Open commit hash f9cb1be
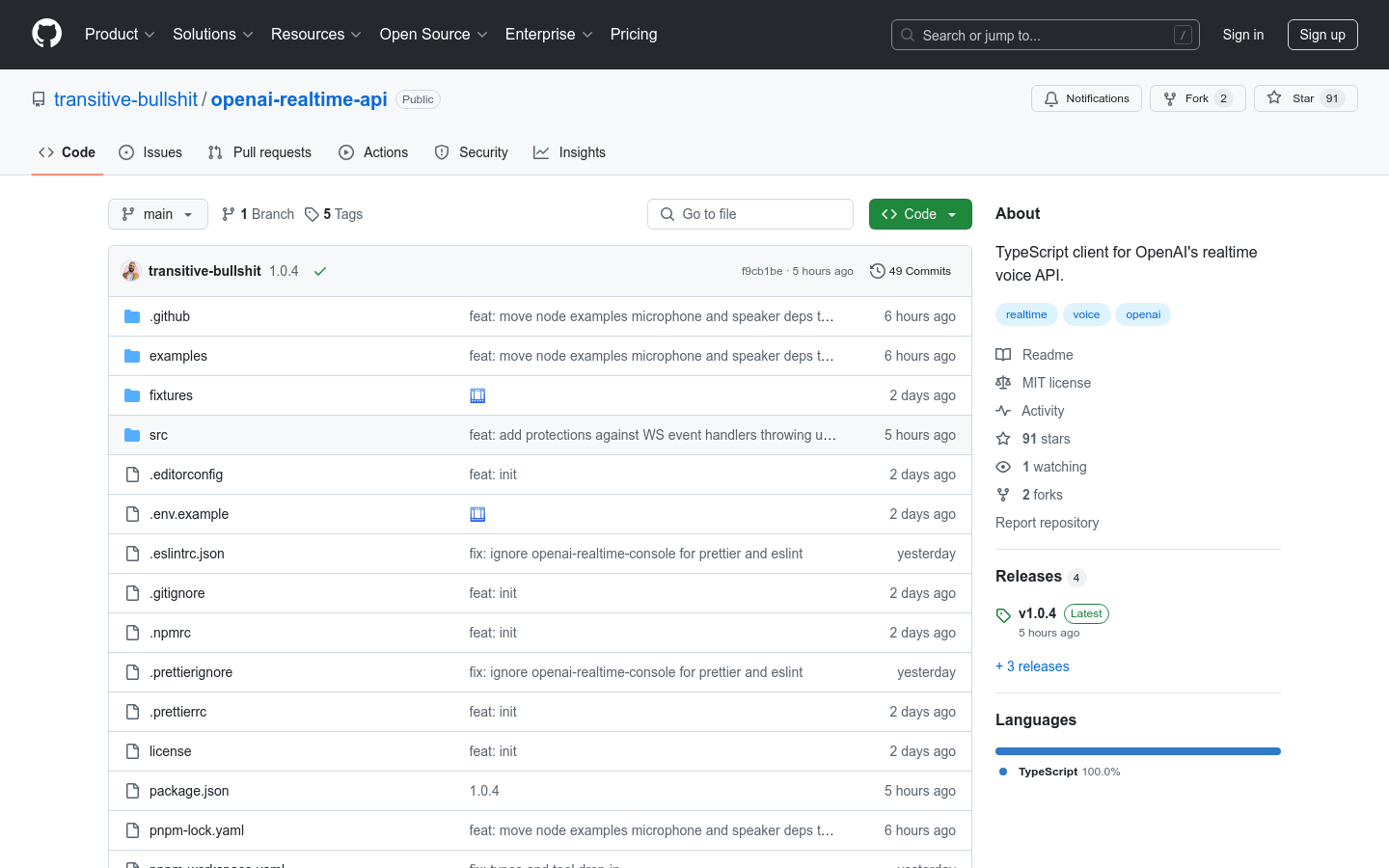The image size is (1389, 868). click(762, 271)
